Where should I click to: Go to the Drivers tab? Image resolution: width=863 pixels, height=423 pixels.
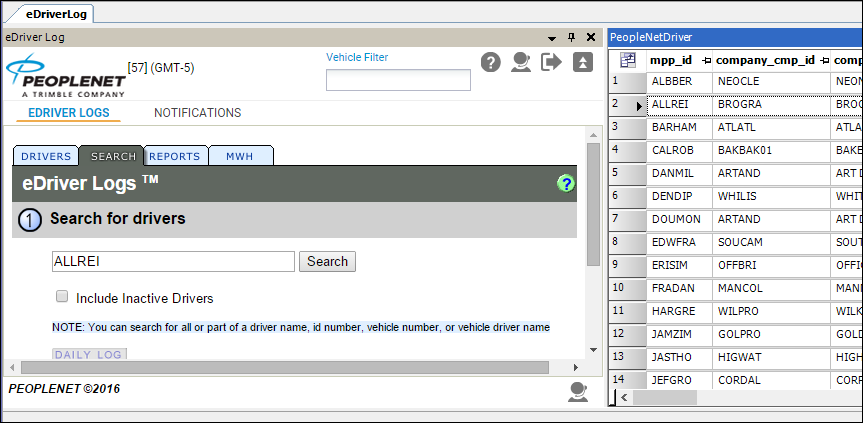point(46,156)
